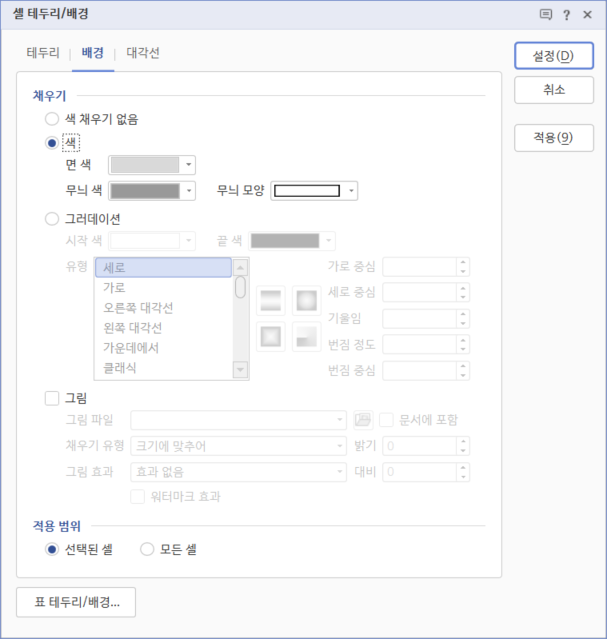
Task: Click the 시작 색 white swatch
Action: click(145, 240)
